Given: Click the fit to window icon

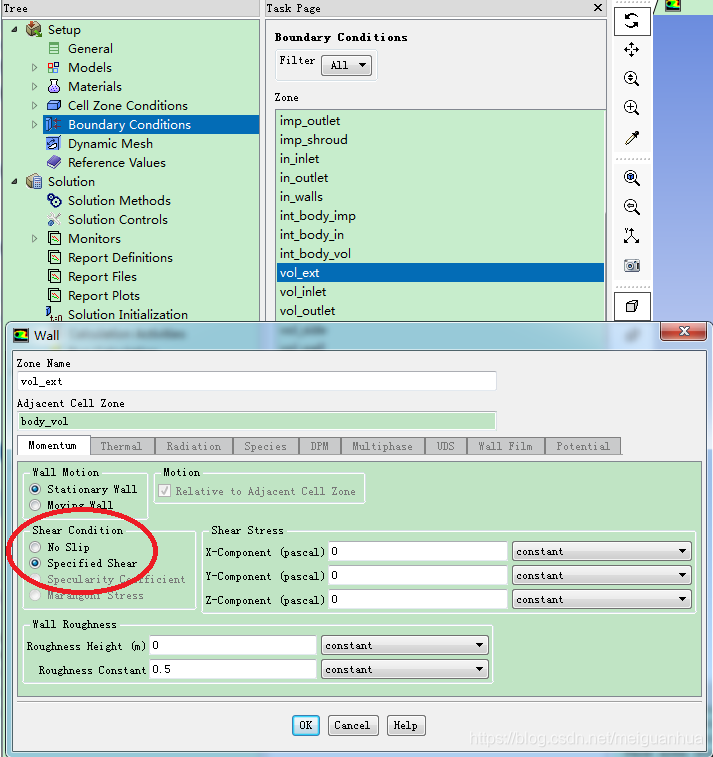Looking at the screenshot, I should [x=631, y=178].
